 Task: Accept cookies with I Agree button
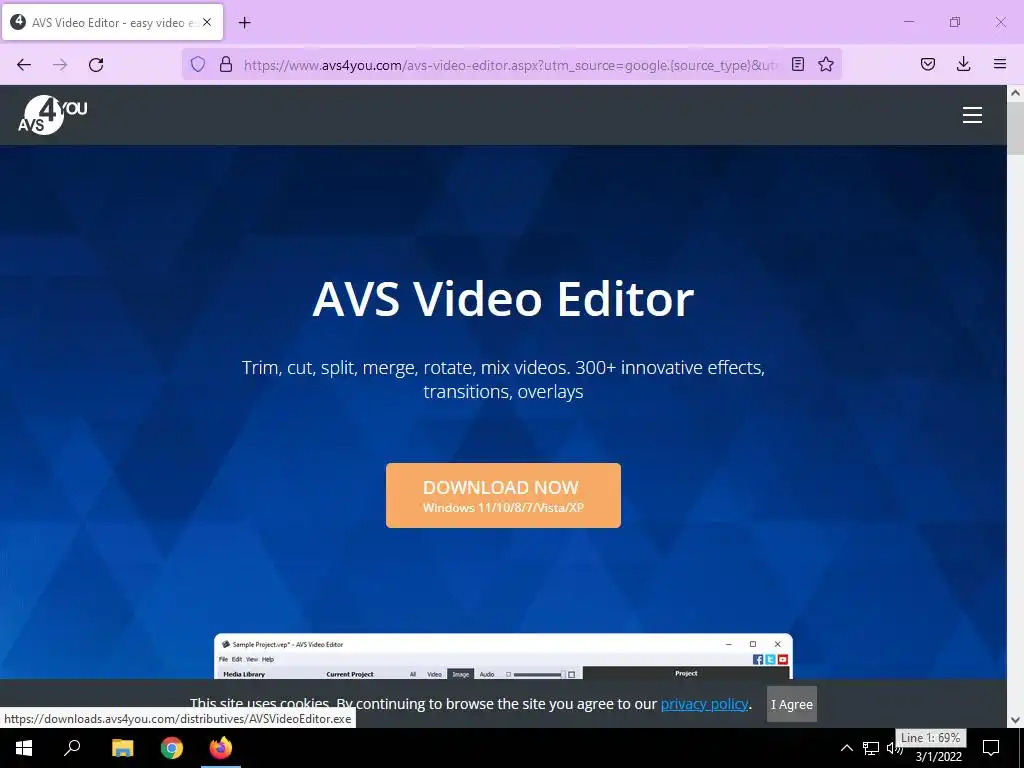click(792, 704)
